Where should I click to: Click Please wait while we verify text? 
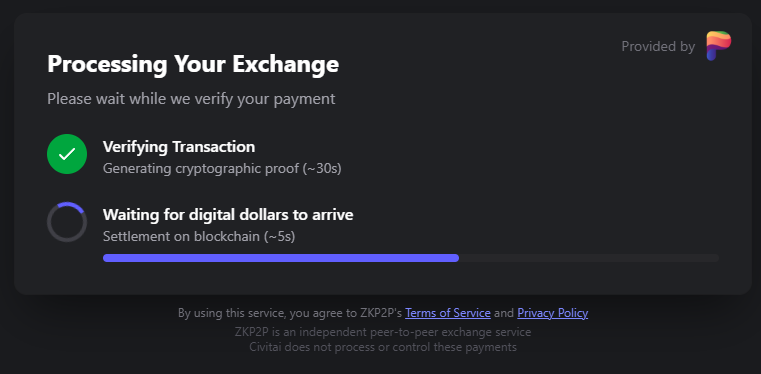pyautogui.click(x=191, y=99)
